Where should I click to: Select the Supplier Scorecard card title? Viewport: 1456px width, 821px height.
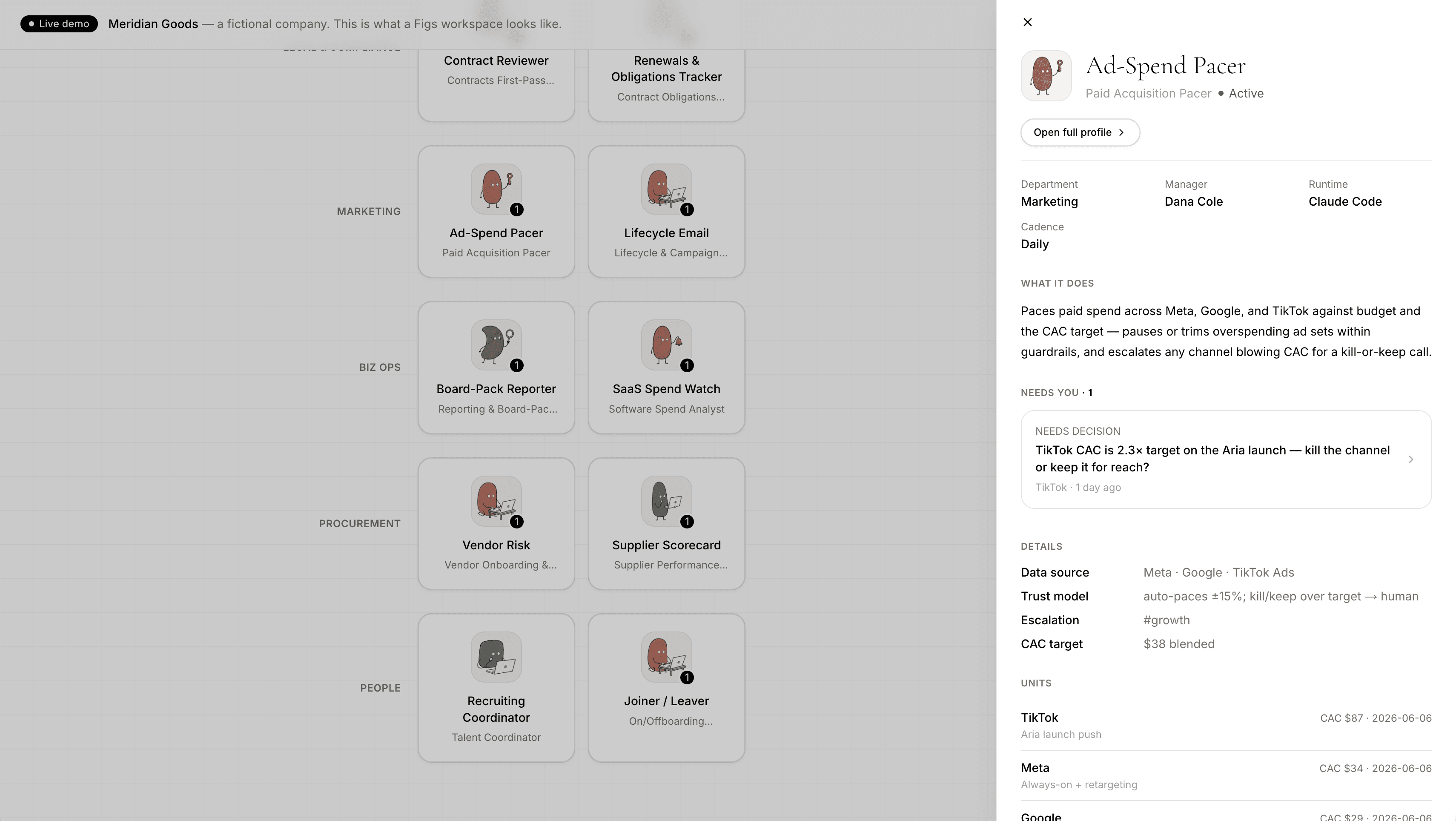coord(666,545)
